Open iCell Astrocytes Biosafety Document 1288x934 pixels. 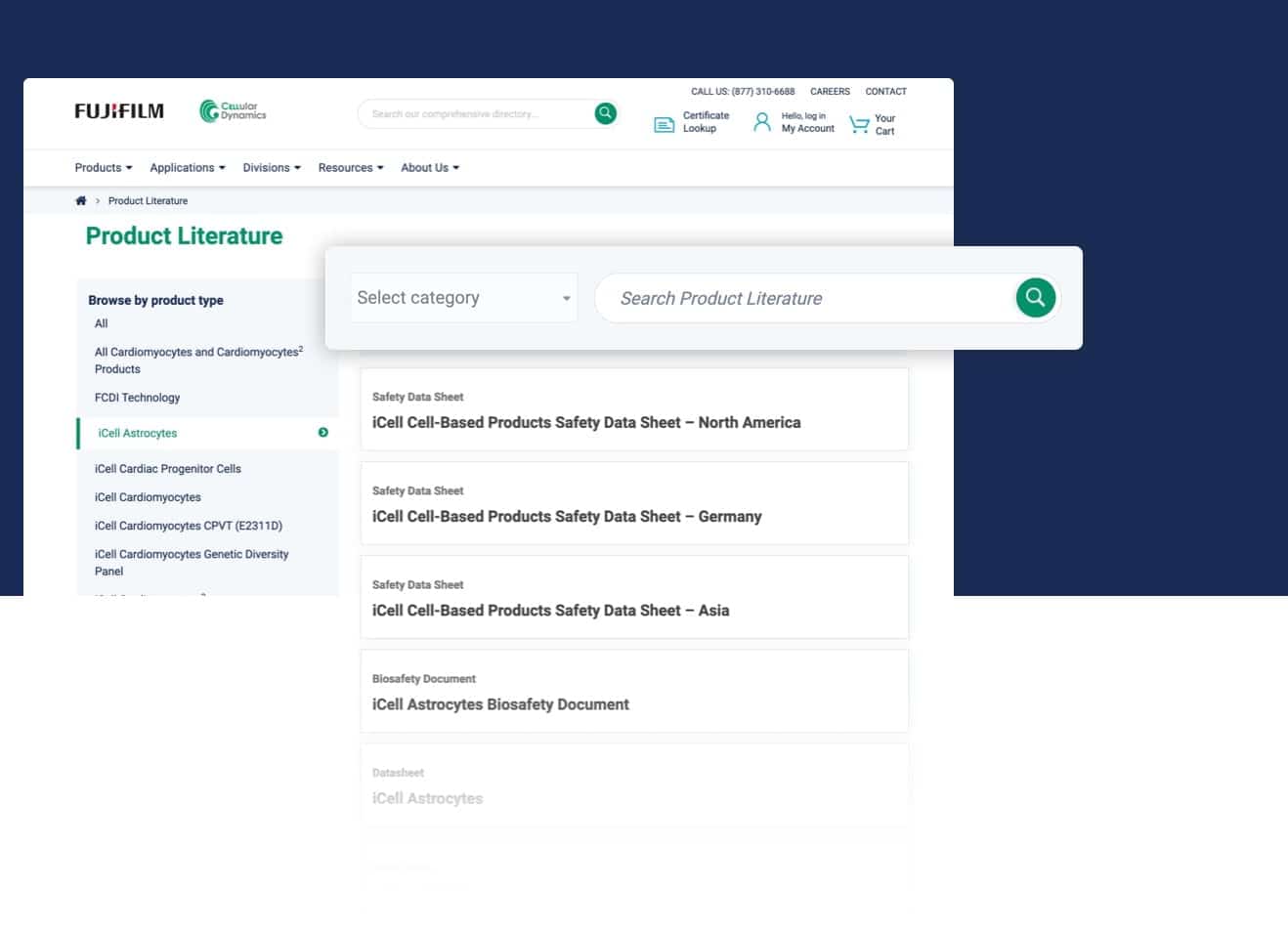pyautogui.click(x=634, y=691)
